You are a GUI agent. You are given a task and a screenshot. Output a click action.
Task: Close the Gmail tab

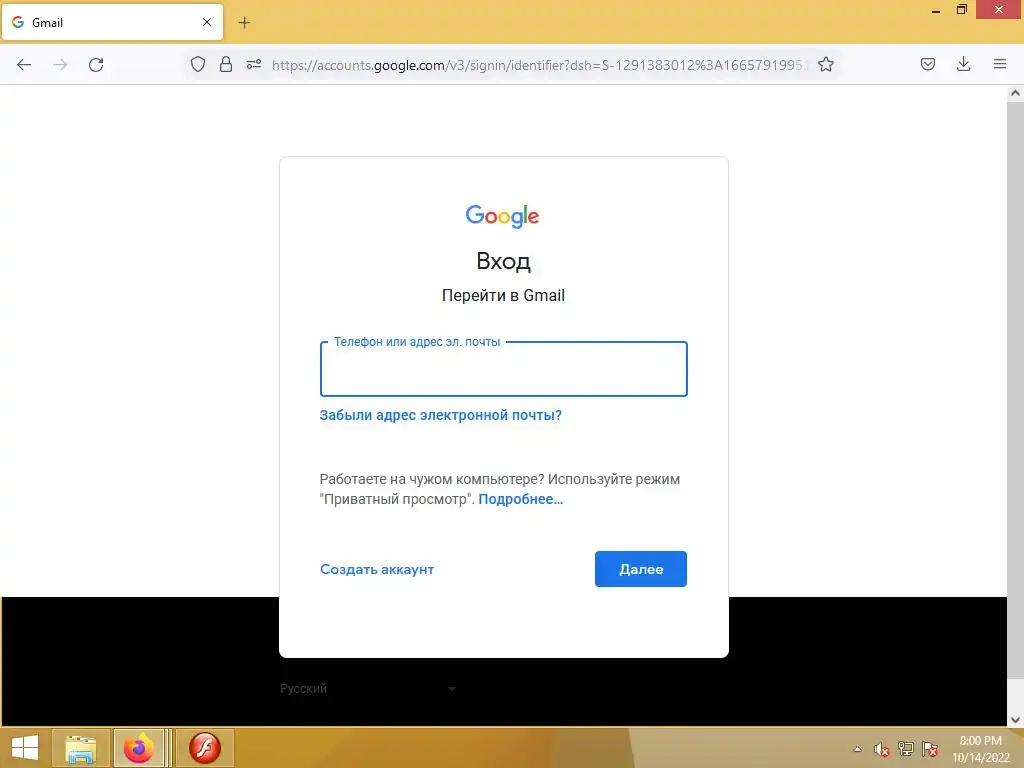point(207,22)
